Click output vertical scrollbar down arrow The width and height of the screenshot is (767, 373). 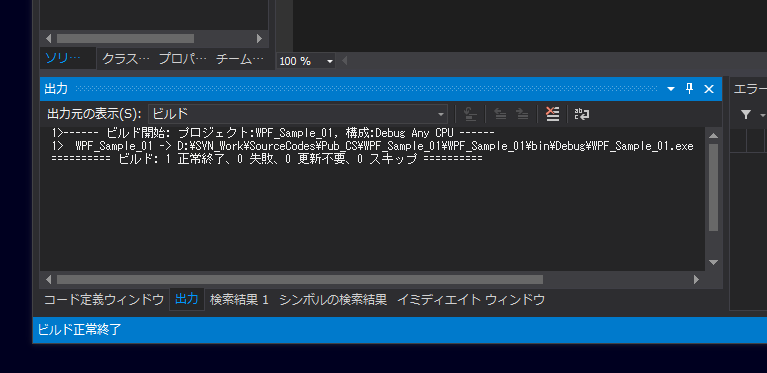point(713,263)
